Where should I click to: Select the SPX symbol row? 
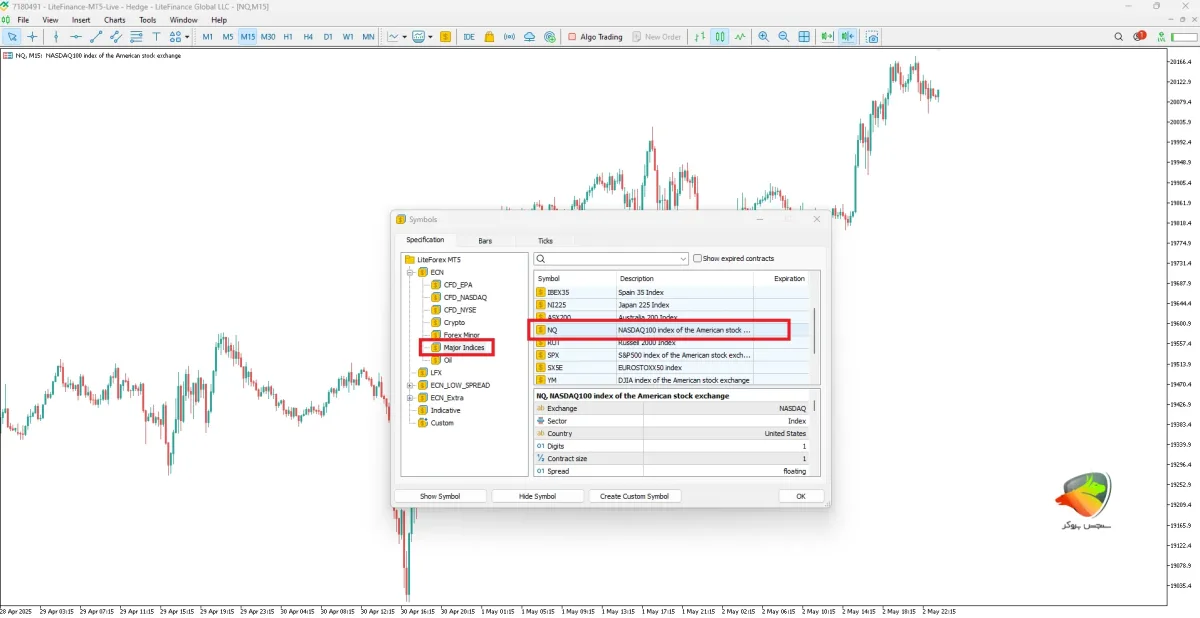672,355
